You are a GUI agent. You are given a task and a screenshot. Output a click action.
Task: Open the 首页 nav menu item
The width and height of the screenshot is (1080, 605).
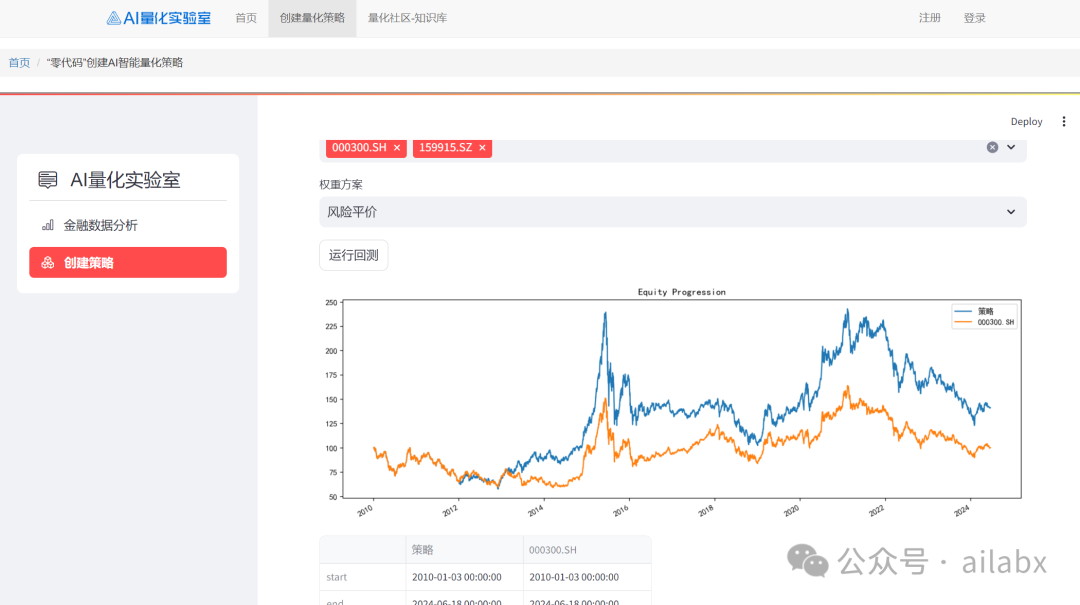coord(246,18)
